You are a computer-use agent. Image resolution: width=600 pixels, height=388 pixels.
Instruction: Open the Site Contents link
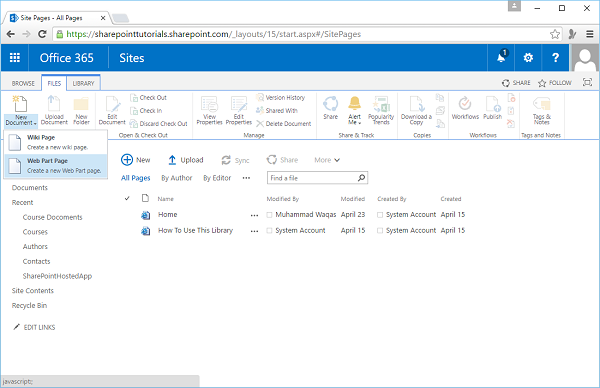click(x=33, y=291)
